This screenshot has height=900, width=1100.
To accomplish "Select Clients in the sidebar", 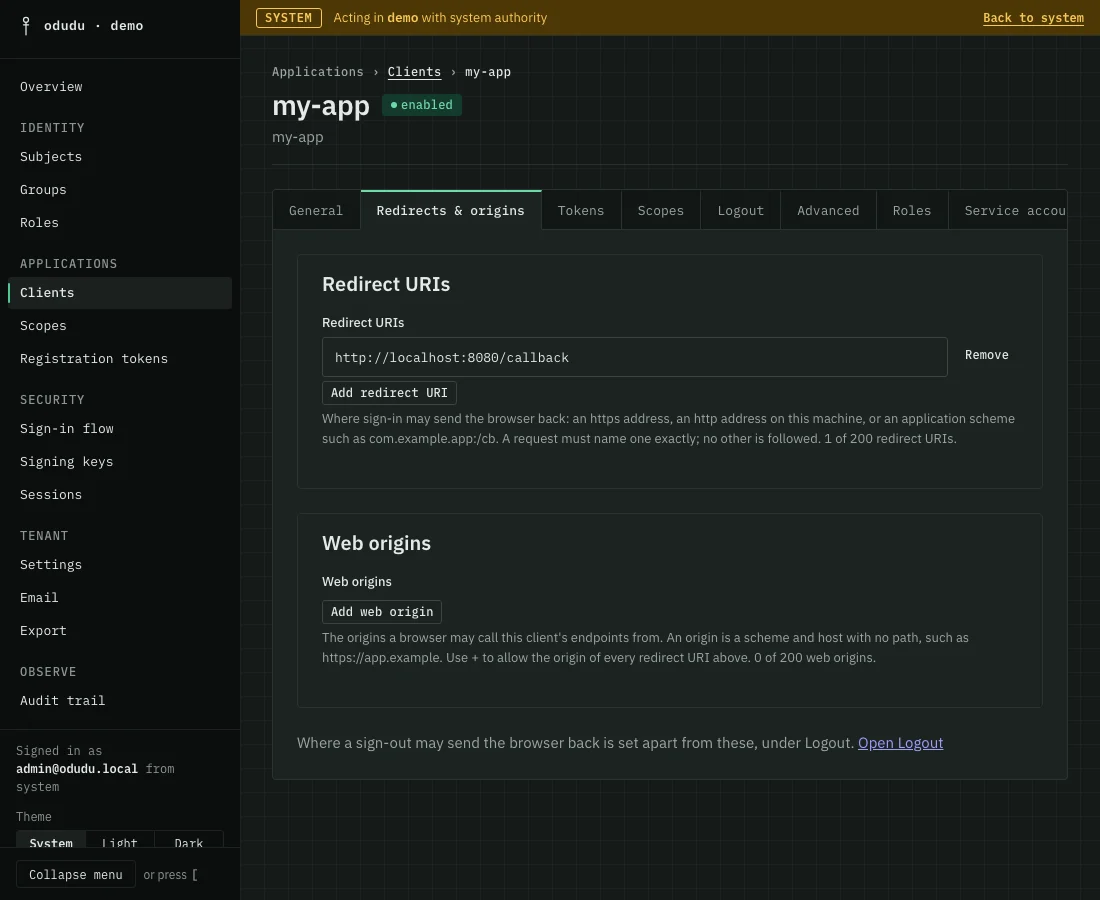I will 119,293.
